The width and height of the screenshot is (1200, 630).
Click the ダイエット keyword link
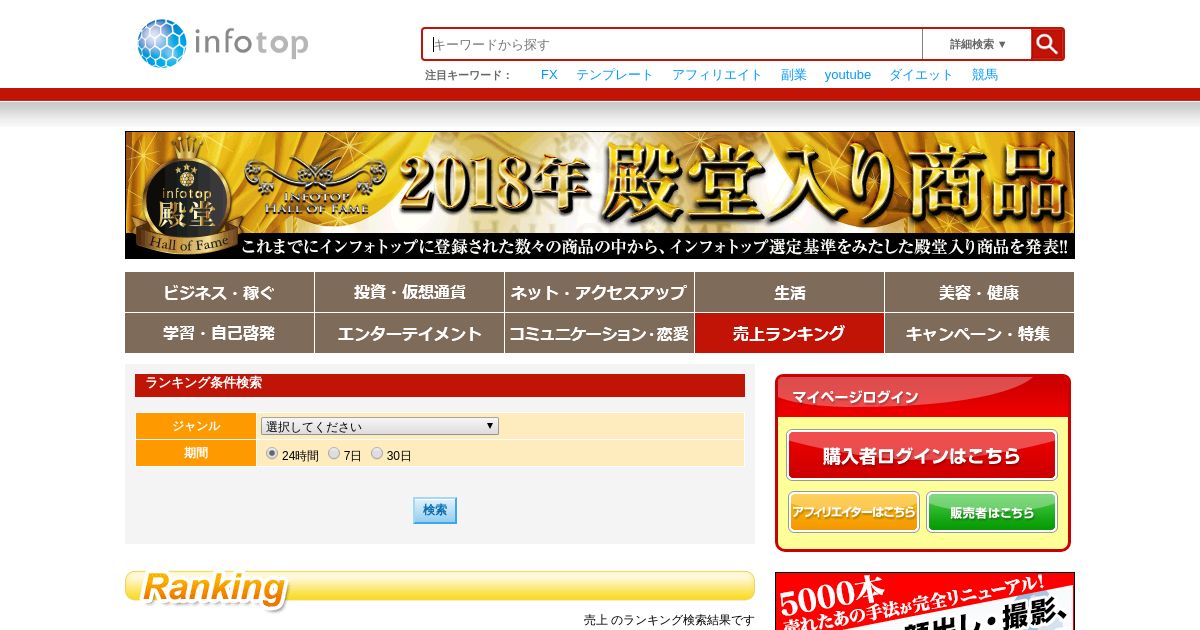[x=921, y=75]
